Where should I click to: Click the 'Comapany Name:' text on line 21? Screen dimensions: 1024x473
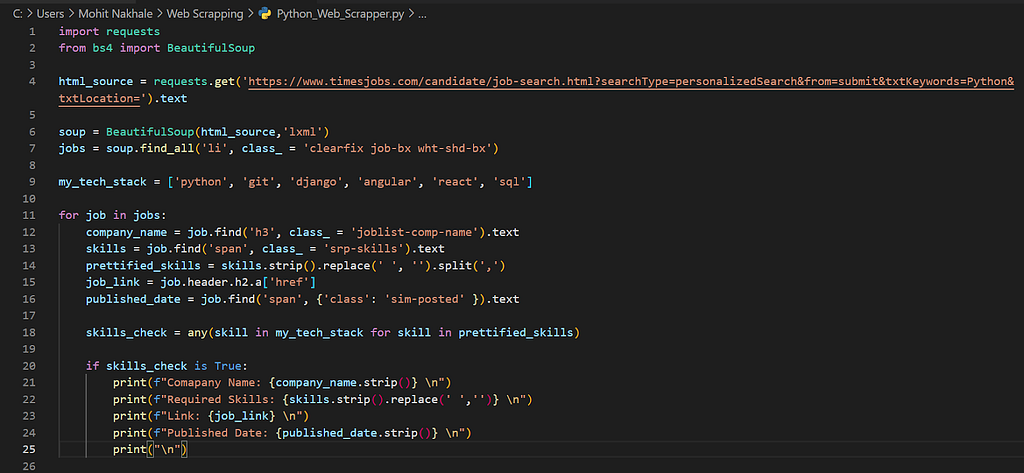(212, 383)
